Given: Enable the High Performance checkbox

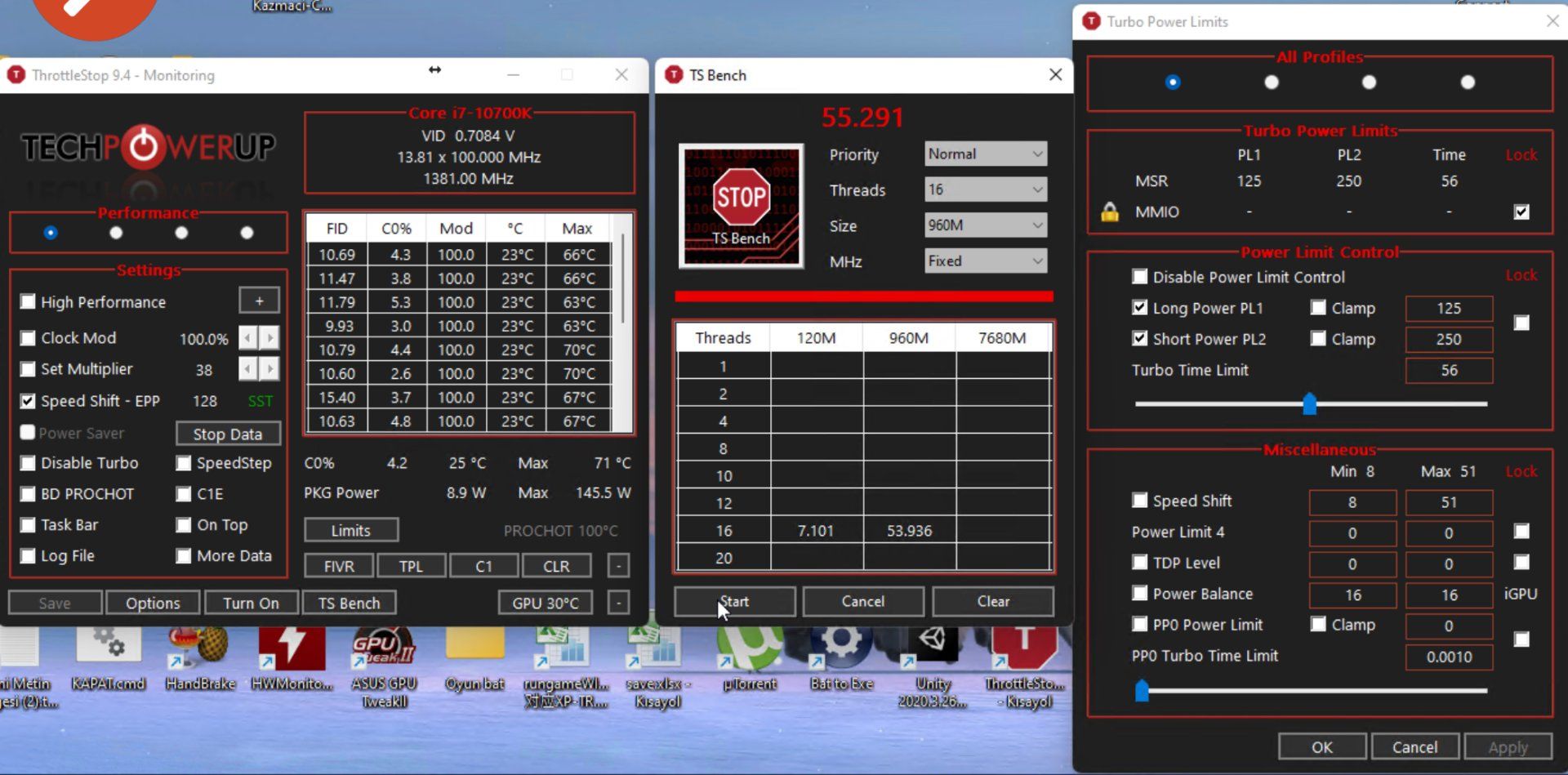Looking at the screenshot, I should point(28,302).
